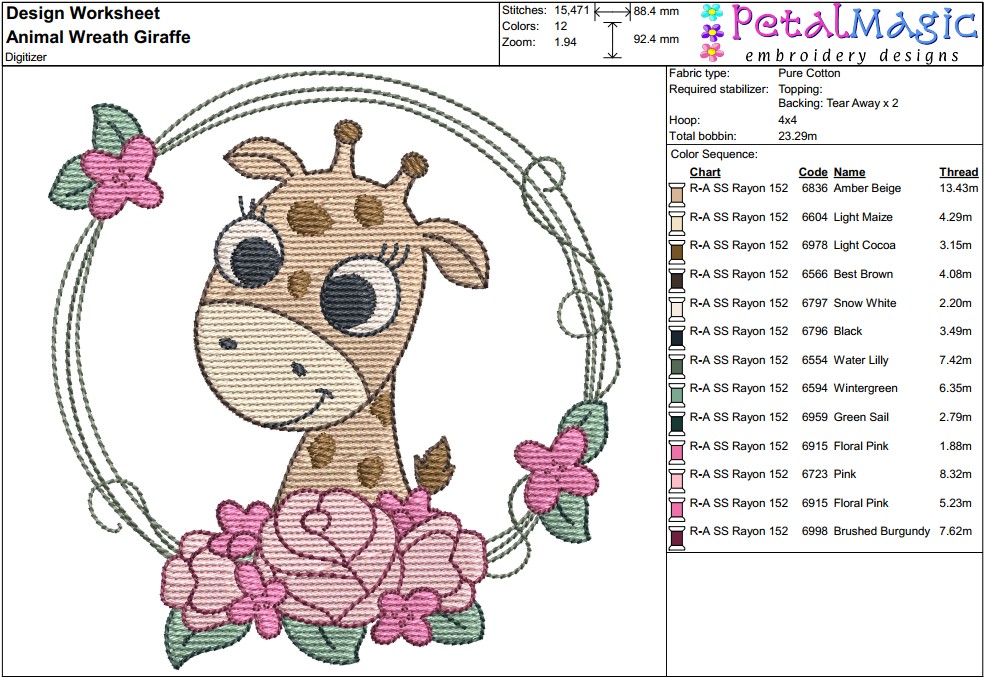Viewport: 985px width, 677px height.
Task: Click thread length 3.49m in Black row
Action: pyautogui.click(x=955, y=332)
